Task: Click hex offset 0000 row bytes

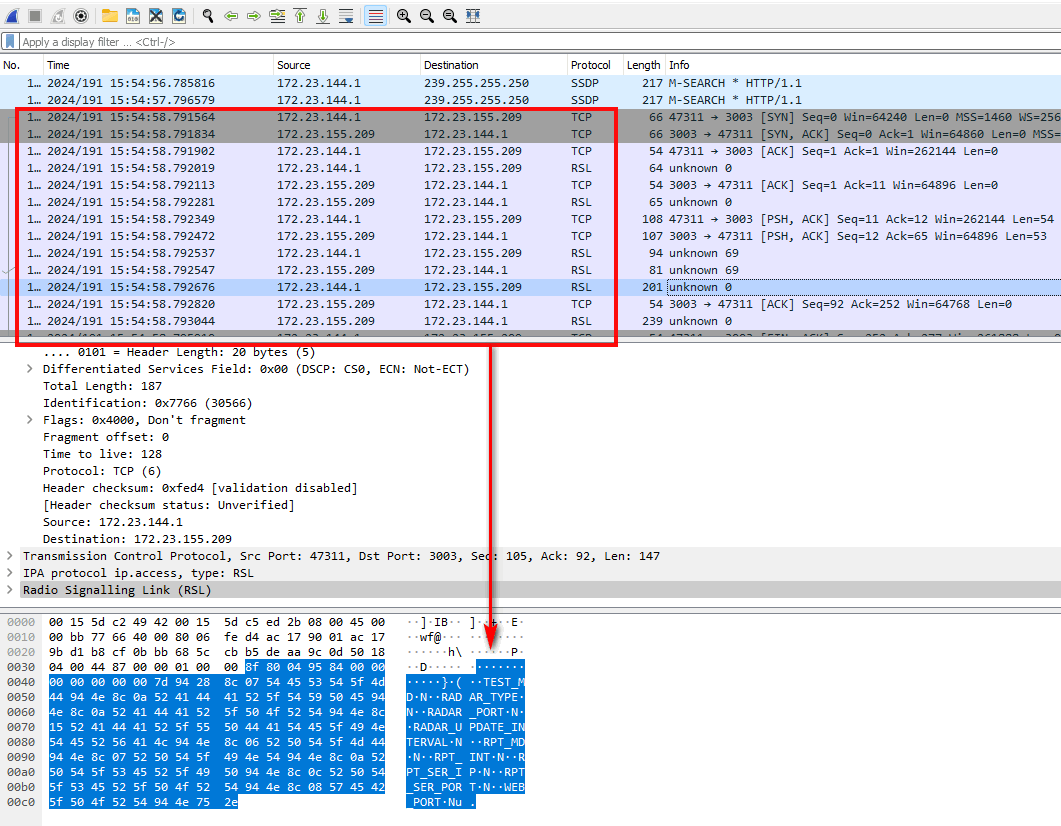Action: pos(217,622)
